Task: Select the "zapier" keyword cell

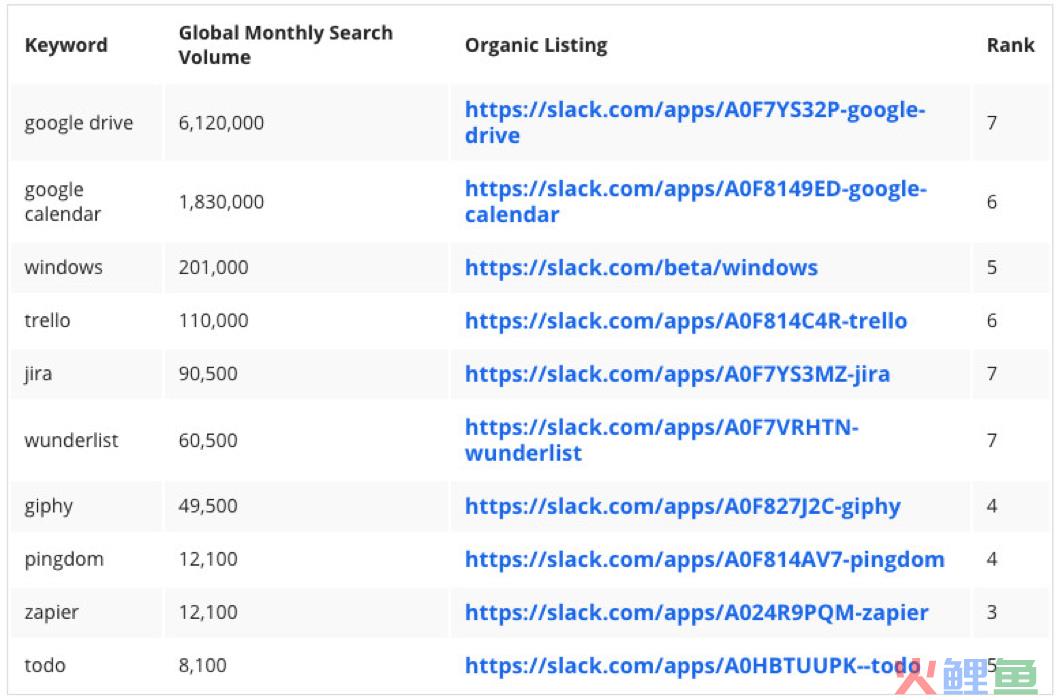Action: click(x=51, y=612)
